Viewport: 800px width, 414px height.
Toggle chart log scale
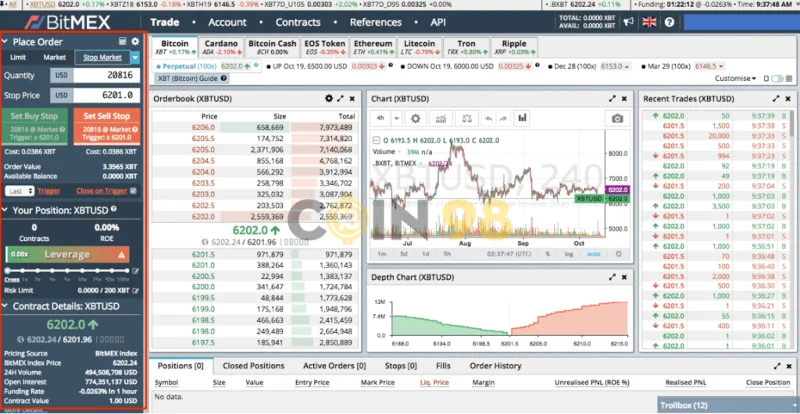(x=568, y=254)
